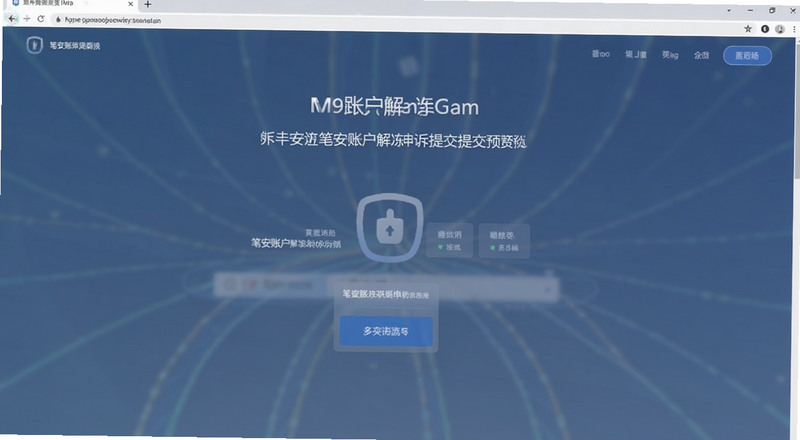Click the '笔安账户解冻' label left of the shield
Viewport: 800px width, 440px height.
coord(296,243)
